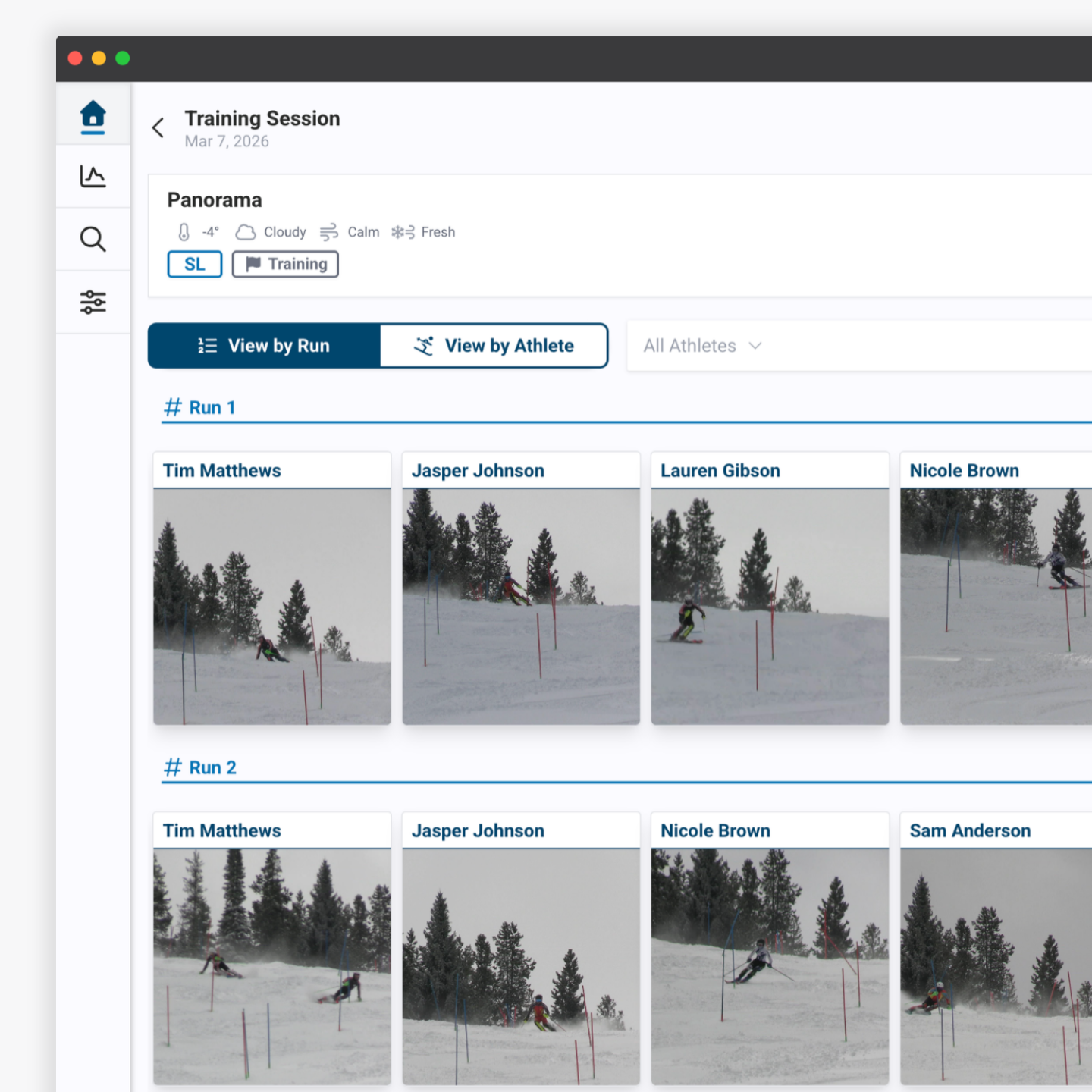Image resolution: width=1092 pixels, height=1092 pixels.
Task: Click the cloudy weather icon
Action: pos(245,232)
